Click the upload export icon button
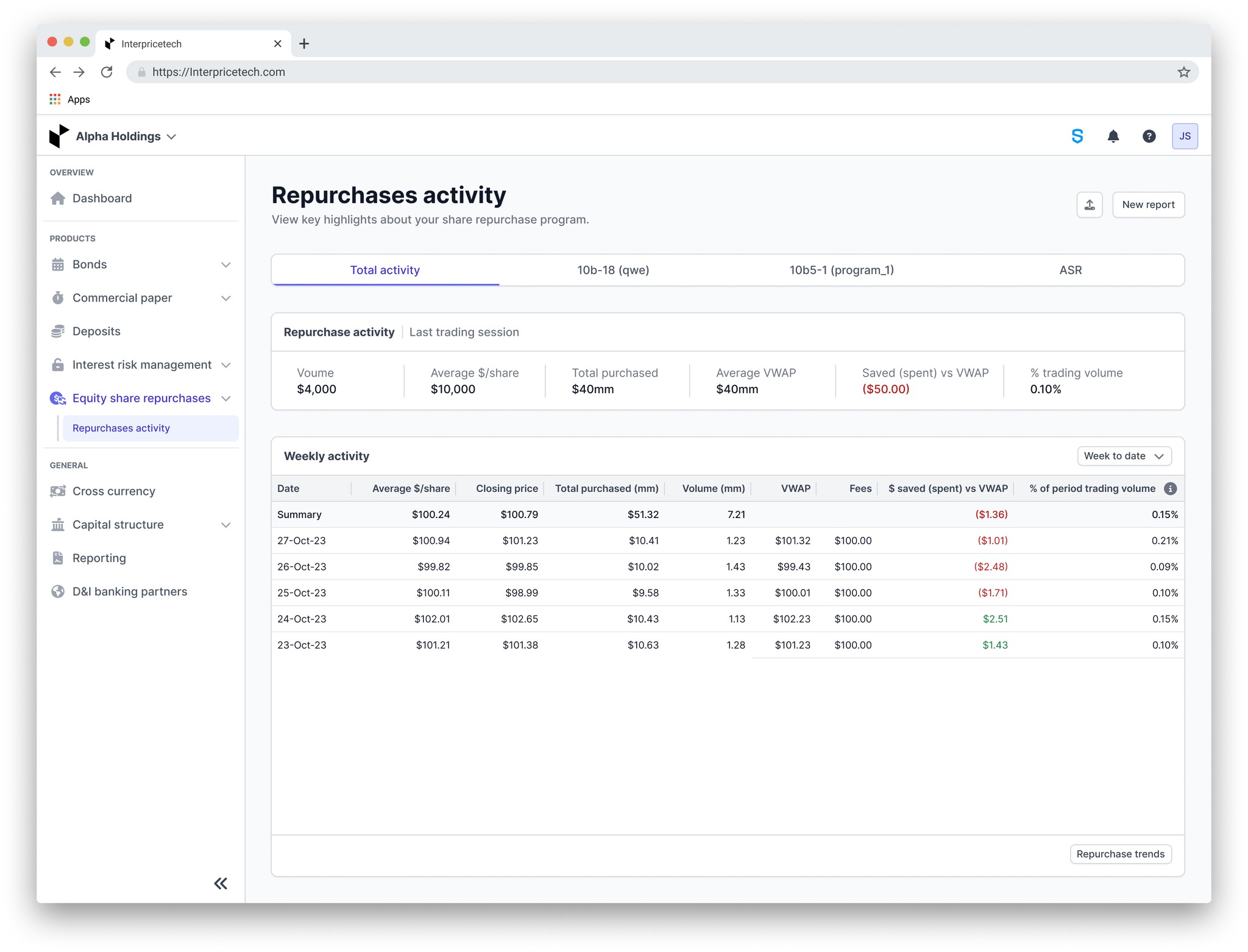Screen dimensions: 1248x952 coord(1089,205)
